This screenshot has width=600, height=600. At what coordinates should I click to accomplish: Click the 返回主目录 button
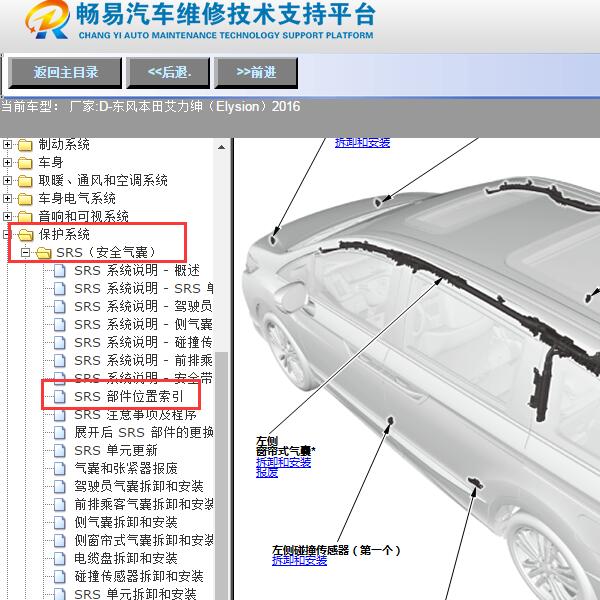[65, 73]
